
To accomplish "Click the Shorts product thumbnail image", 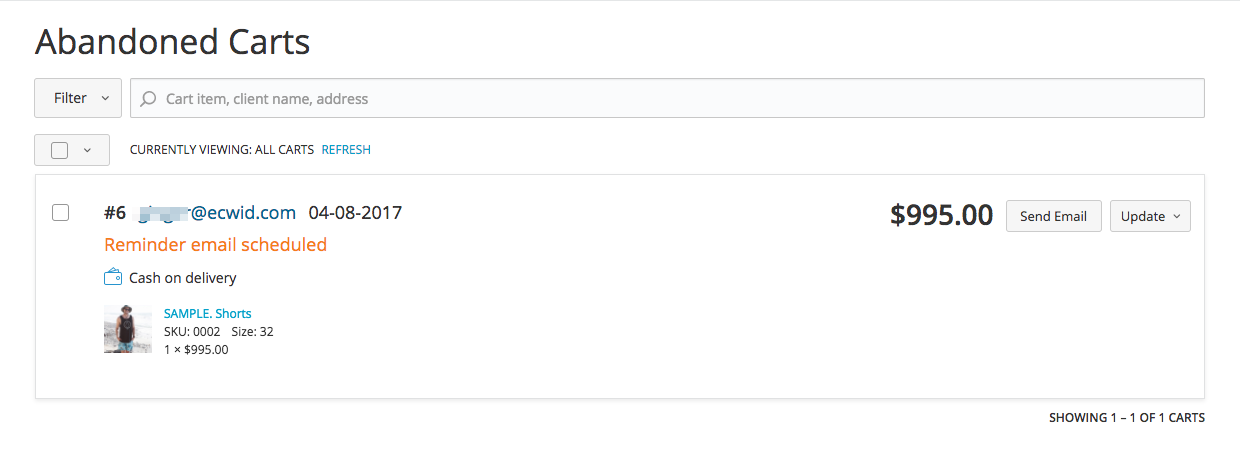I will tap(128, 329).
